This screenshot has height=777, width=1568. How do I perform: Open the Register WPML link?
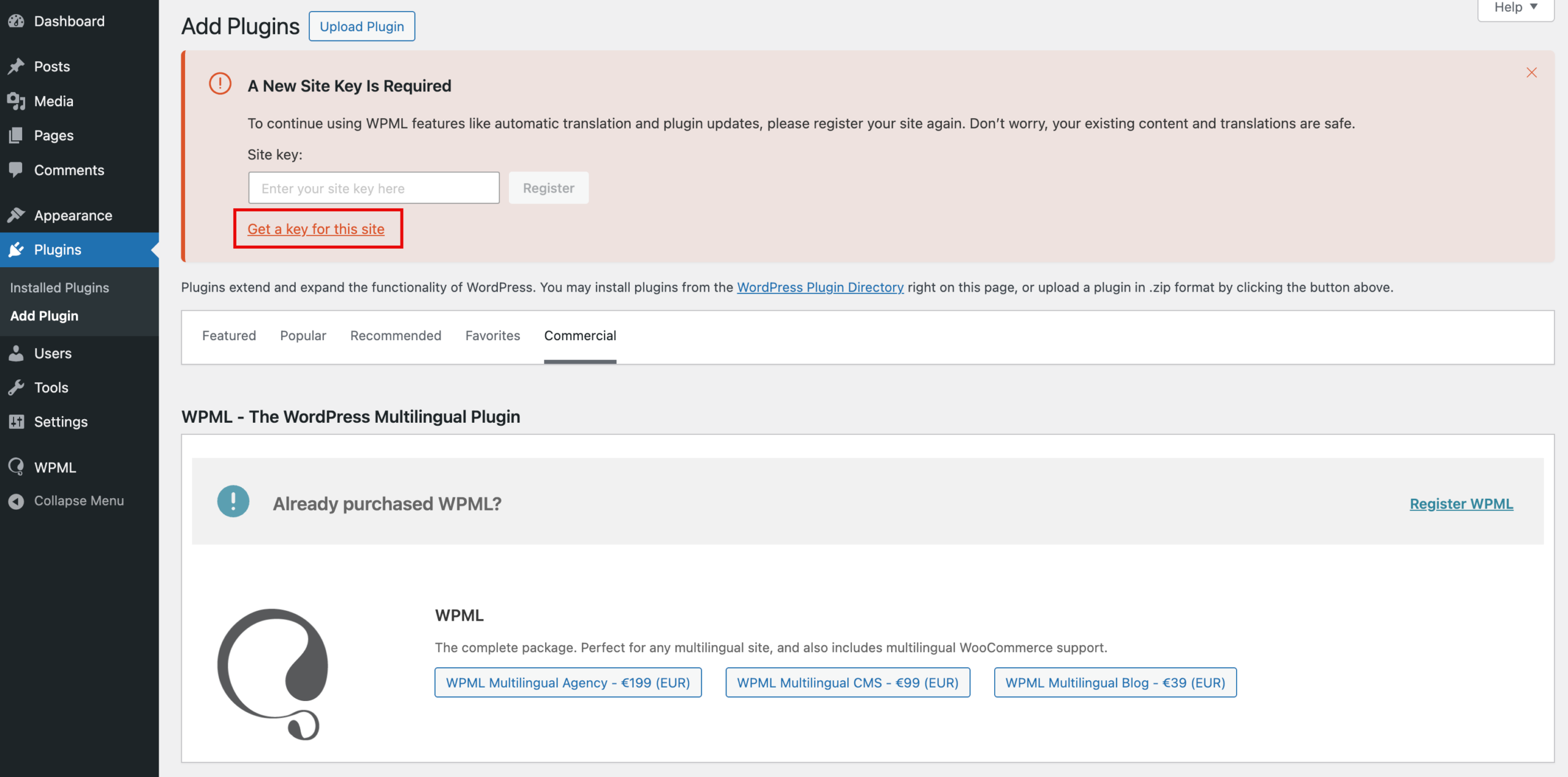click(1461, 504)
